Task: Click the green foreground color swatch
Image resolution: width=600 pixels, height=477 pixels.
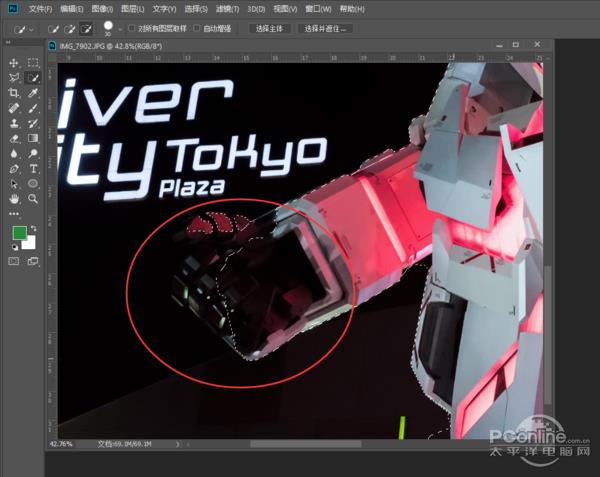Action: (x=20, y=233)
